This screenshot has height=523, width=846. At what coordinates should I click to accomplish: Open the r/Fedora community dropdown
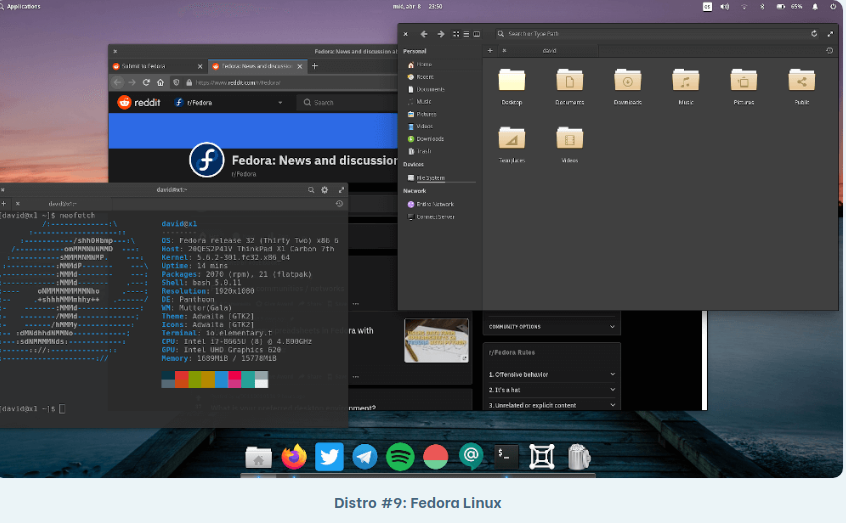click(280, 102)
